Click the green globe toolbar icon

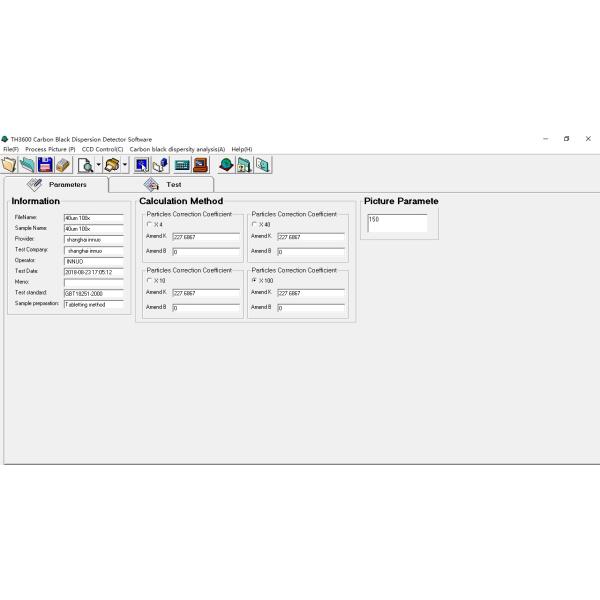pos(226,165)
